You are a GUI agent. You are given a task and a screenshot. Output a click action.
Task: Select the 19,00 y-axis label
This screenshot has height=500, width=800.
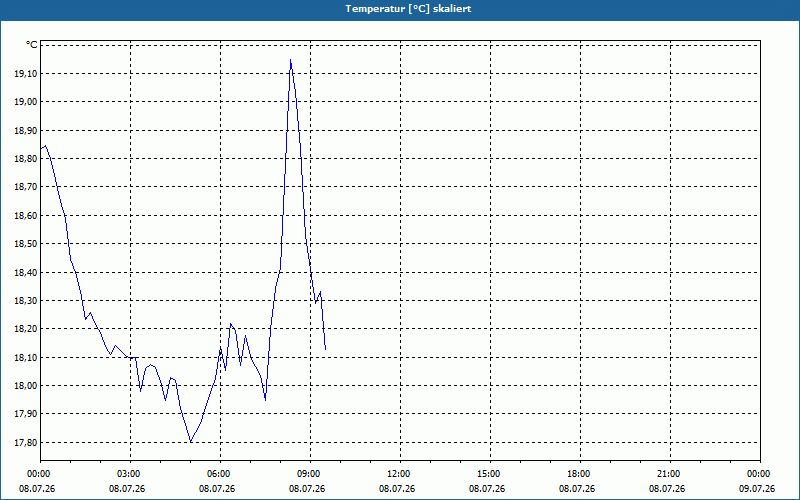(26, 102)
